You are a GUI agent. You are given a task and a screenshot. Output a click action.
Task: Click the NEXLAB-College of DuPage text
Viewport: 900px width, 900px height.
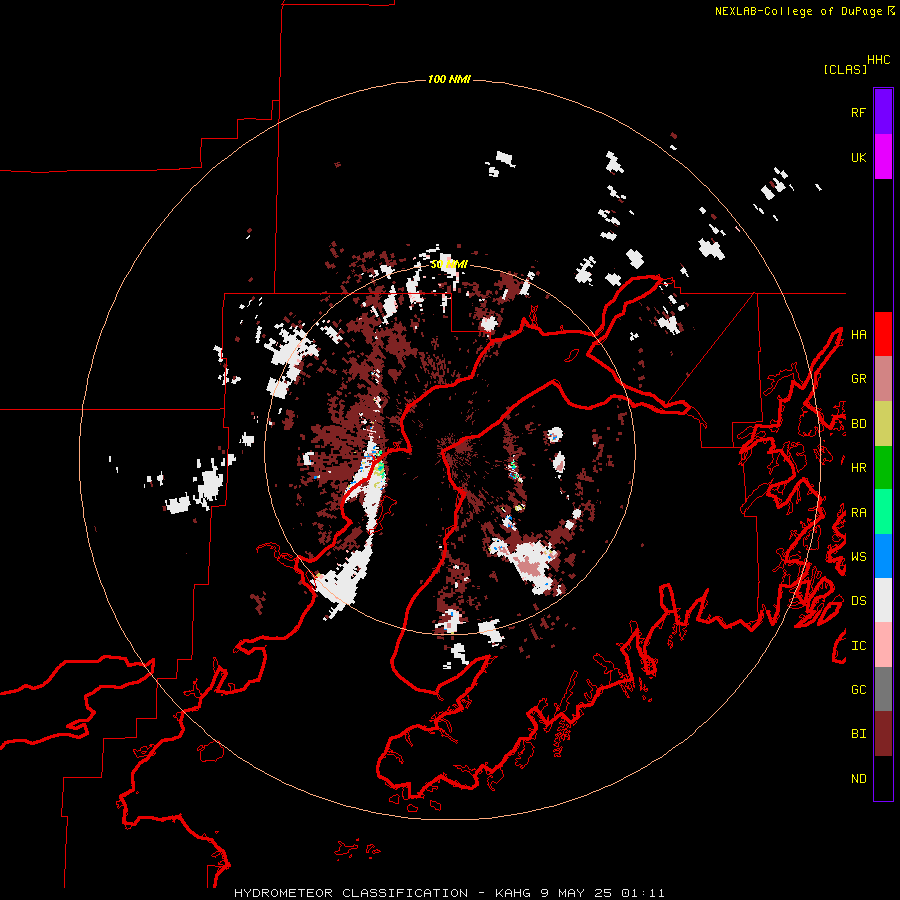798,11
